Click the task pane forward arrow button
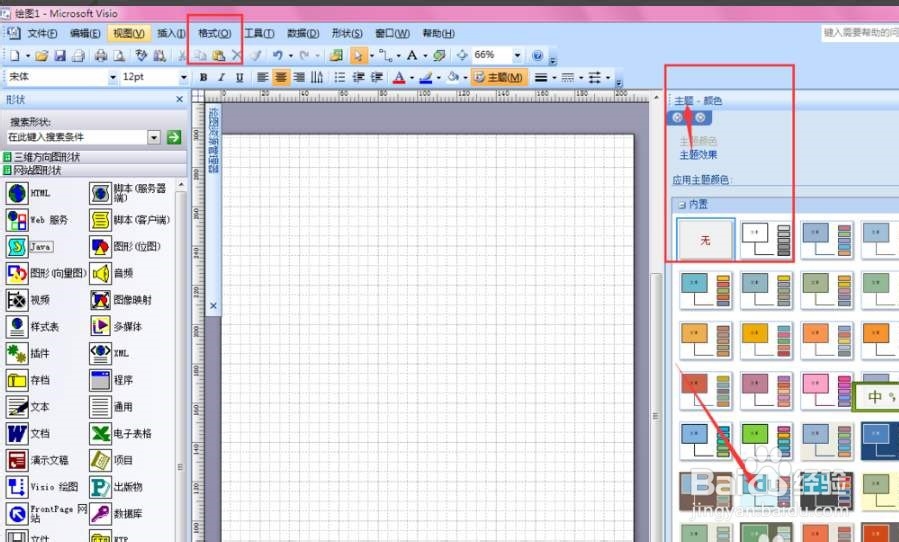This screenshot has height=542, width=899. click(x=700, y=118)
